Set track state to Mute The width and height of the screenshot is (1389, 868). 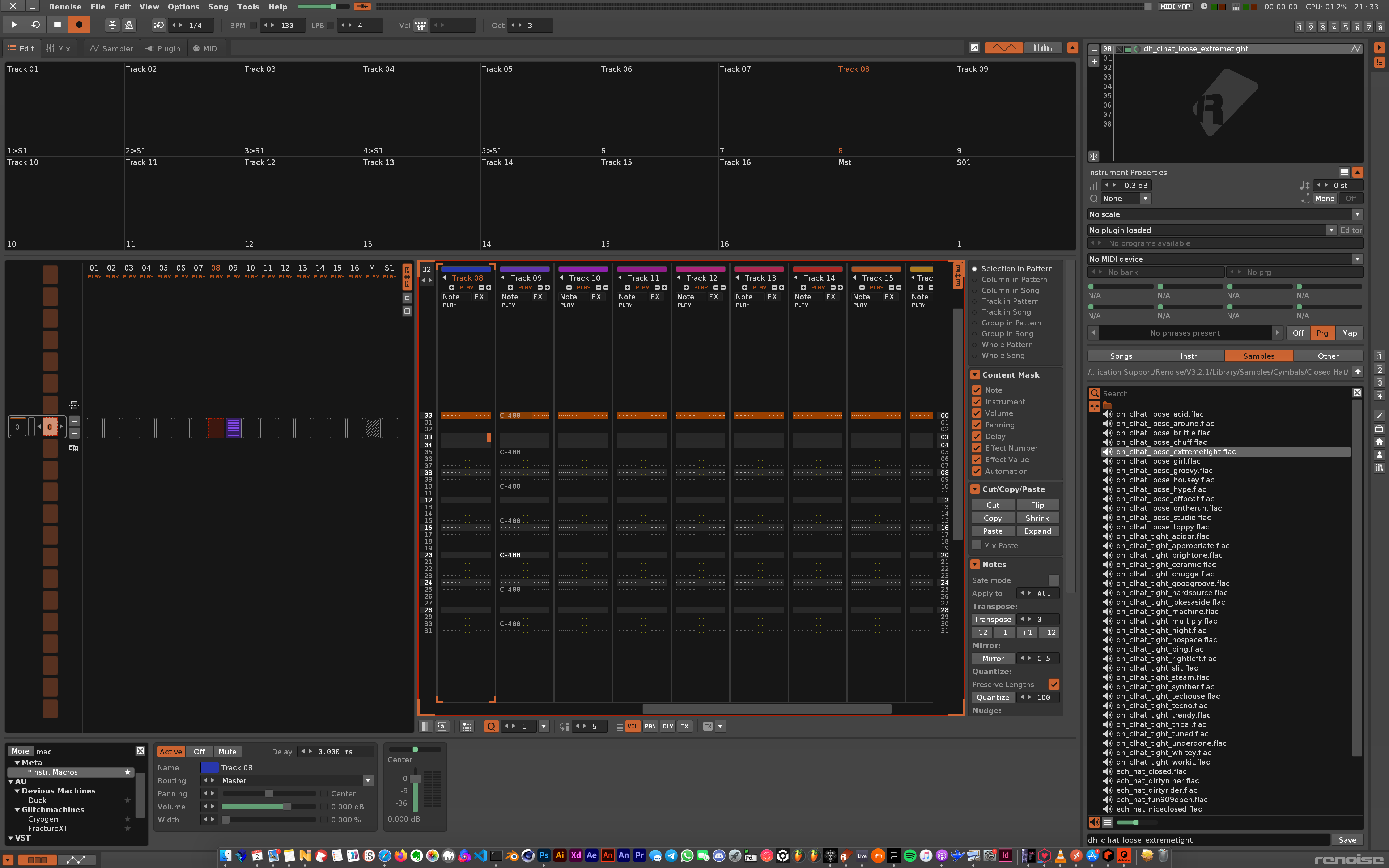point(227,752)
